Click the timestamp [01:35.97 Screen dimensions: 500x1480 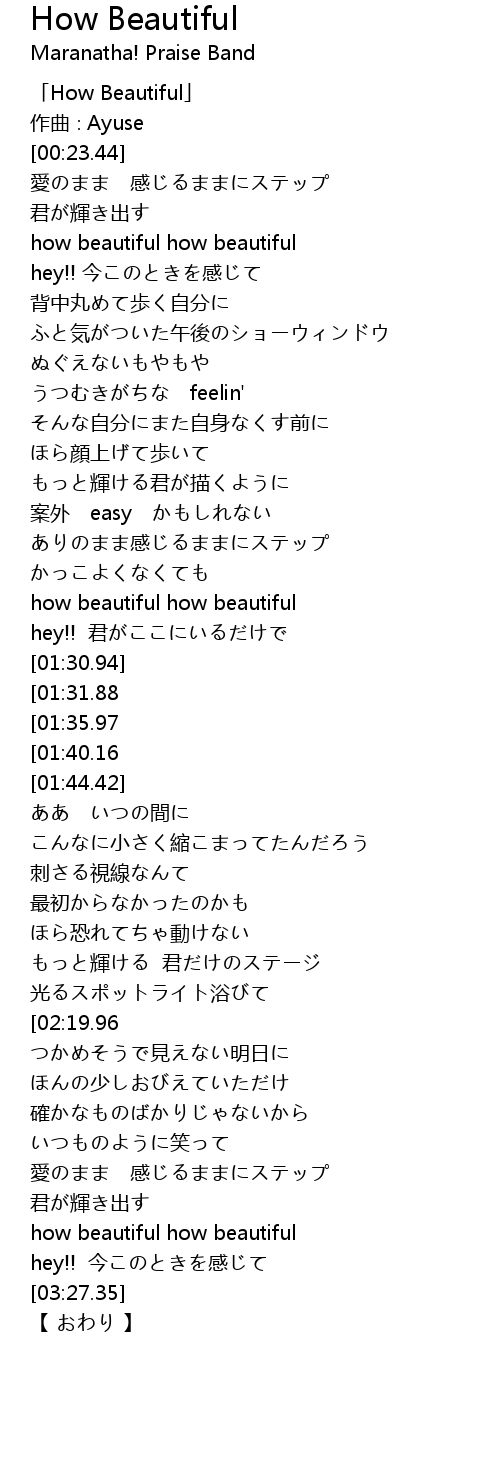tap(75, 723)
